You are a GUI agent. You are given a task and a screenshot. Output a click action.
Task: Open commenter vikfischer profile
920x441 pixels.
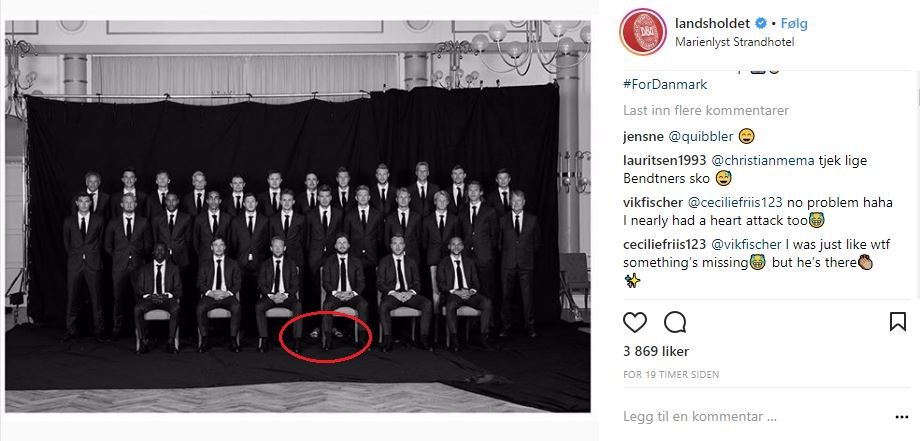654,201
